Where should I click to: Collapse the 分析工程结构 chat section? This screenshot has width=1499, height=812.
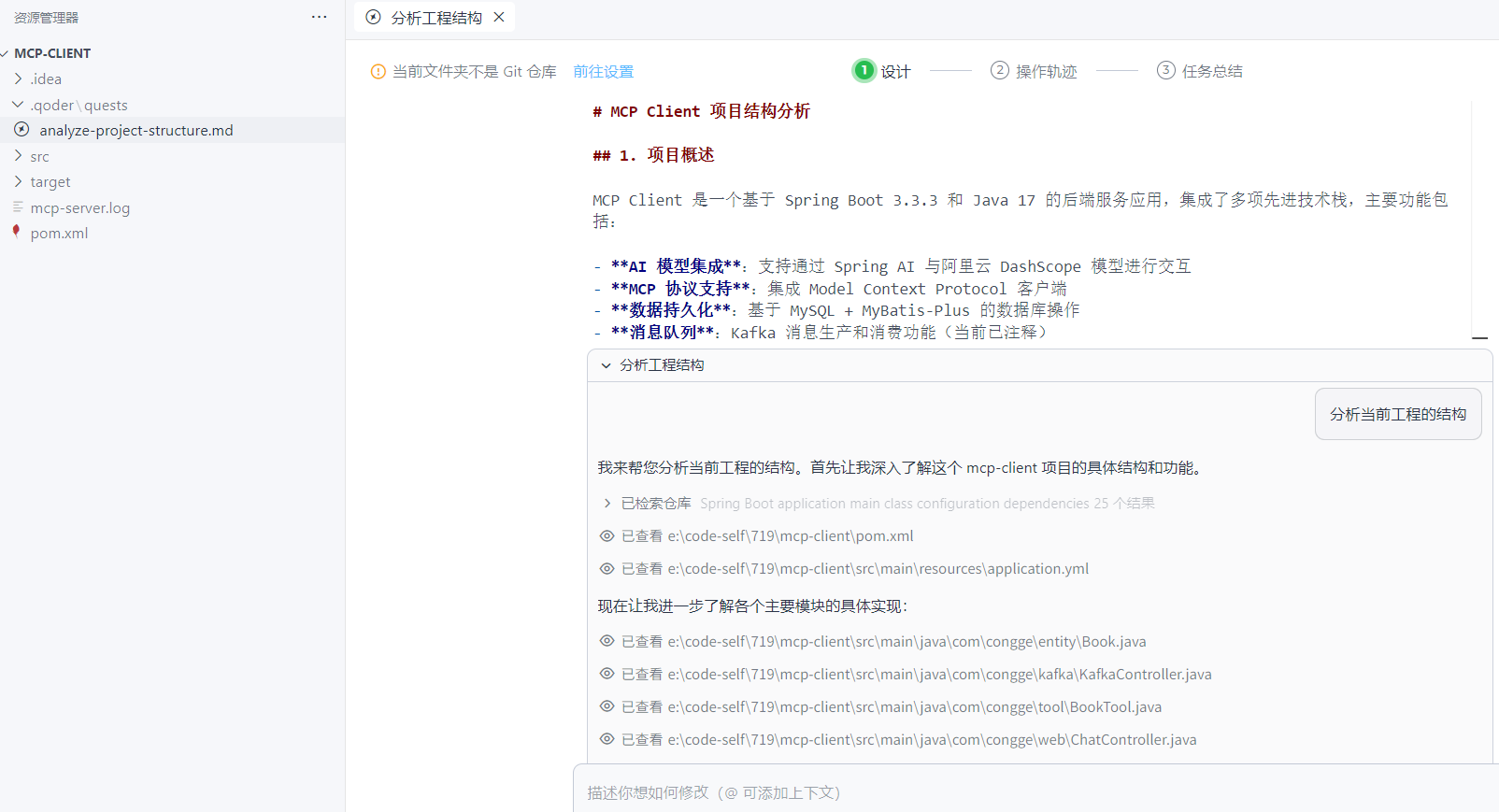[x=606, y=365]
